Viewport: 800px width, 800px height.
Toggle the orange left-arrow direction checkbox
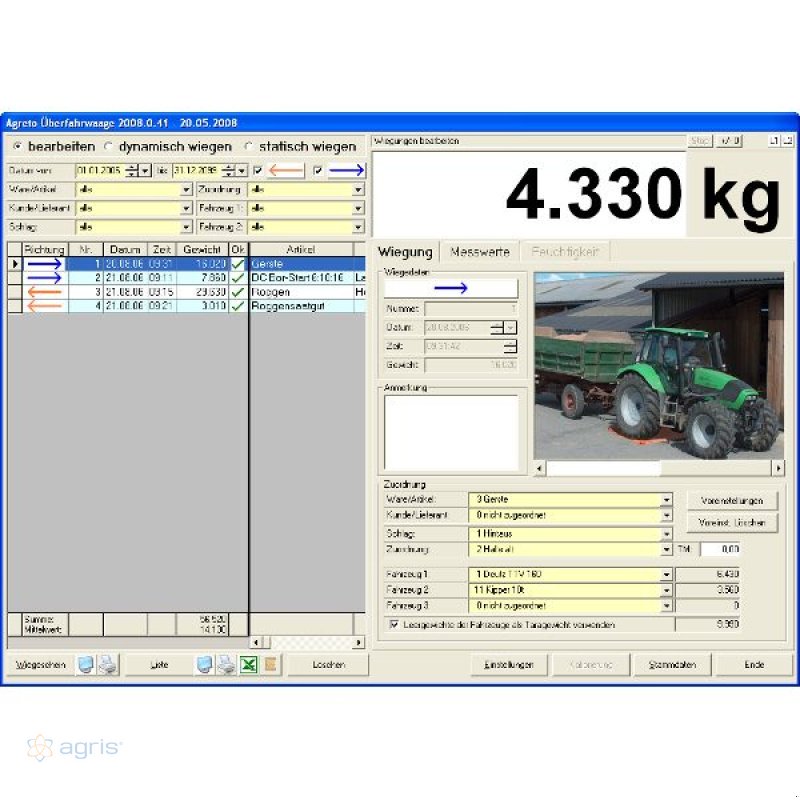tap(259, 171)
